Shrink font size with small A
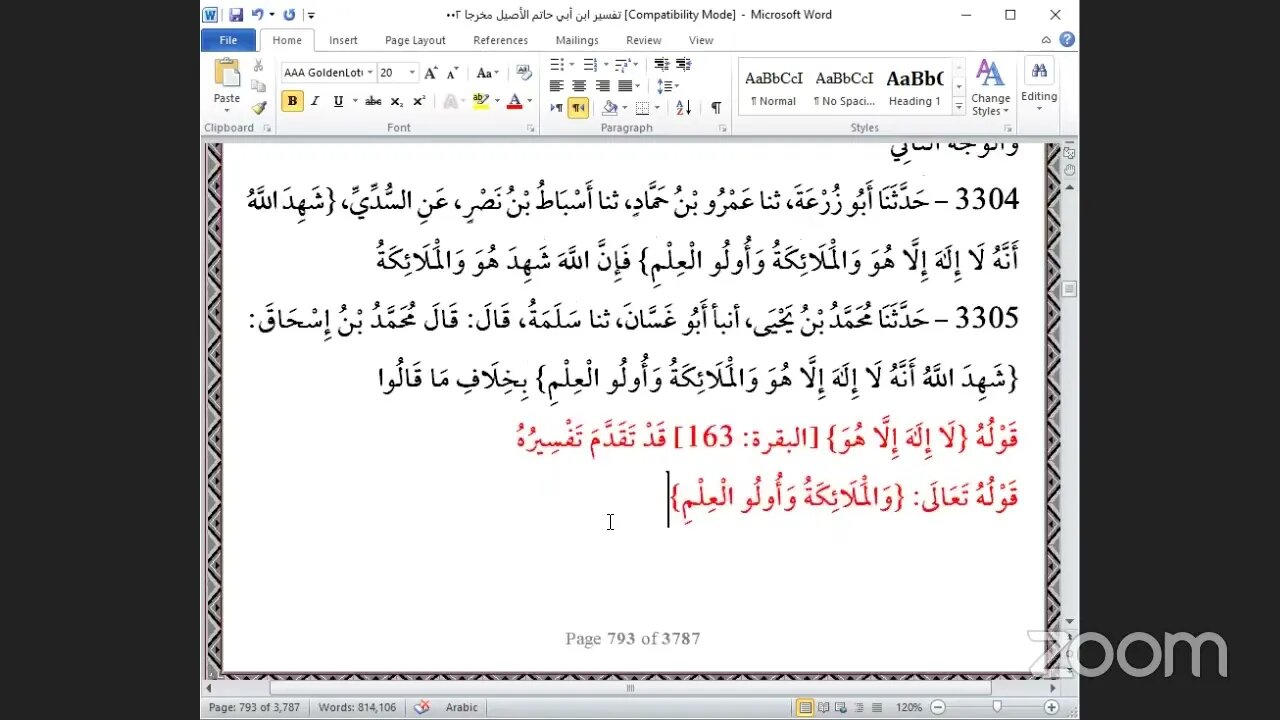This screenshot has width=1280, height=720. point(452,73)
